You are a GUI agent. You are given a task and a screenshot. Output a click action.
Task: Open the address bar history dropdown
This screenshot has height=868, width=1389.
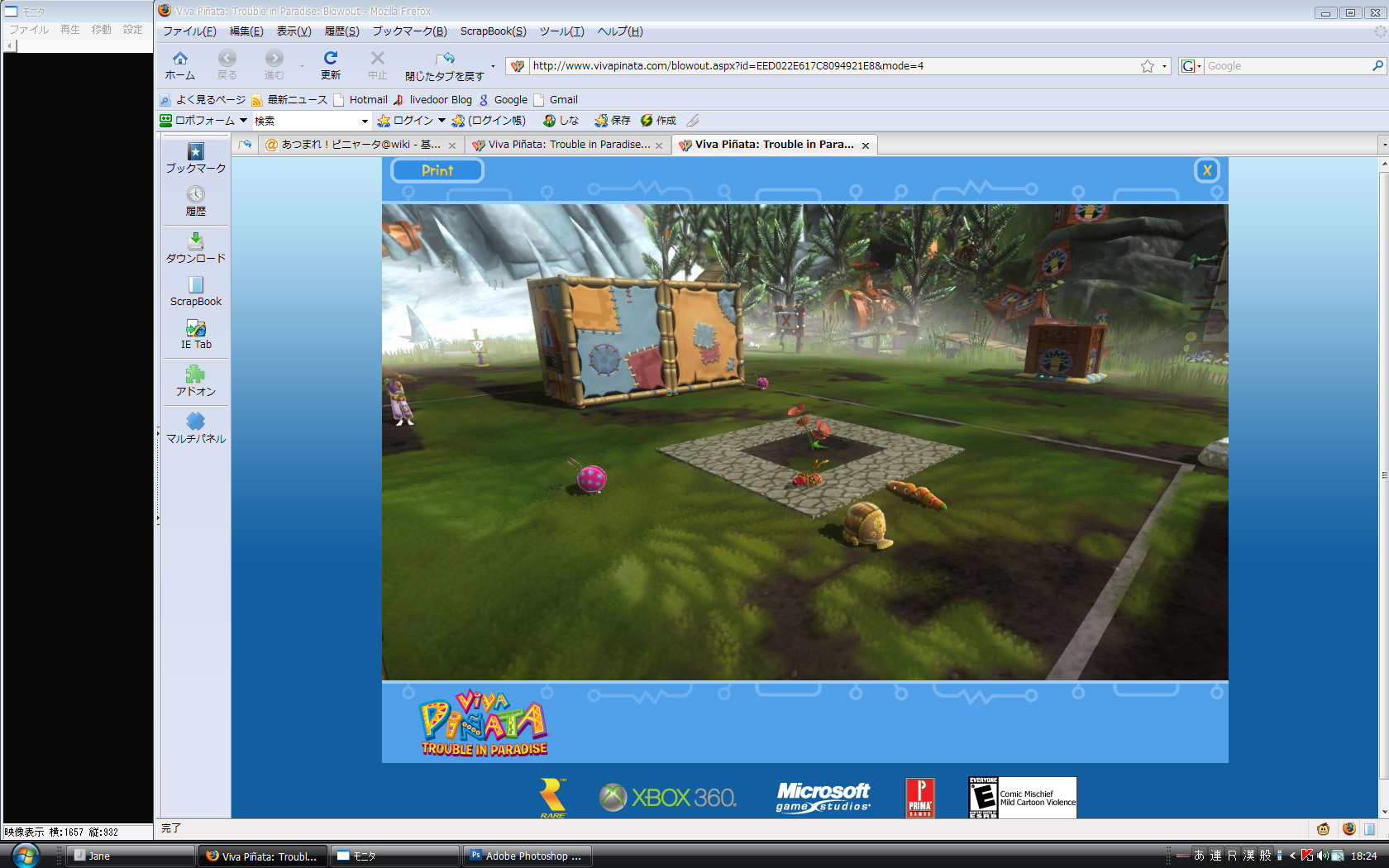(1164, 66)
